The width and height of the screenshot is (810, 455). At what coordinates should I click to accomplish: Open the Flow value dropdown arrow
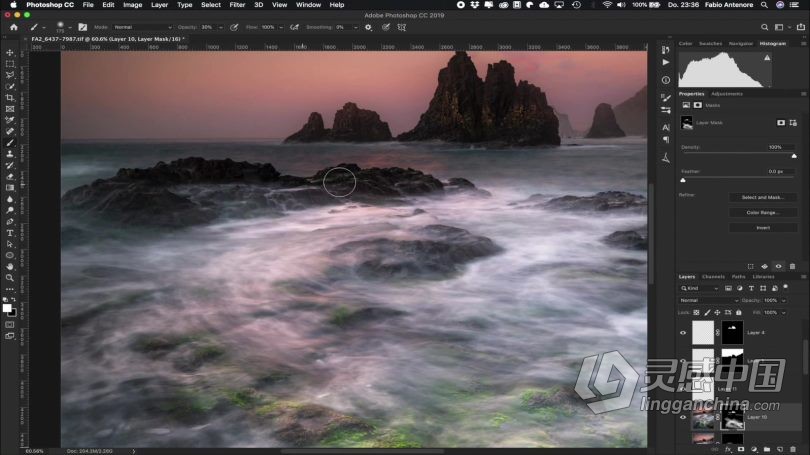coord(281,27)
